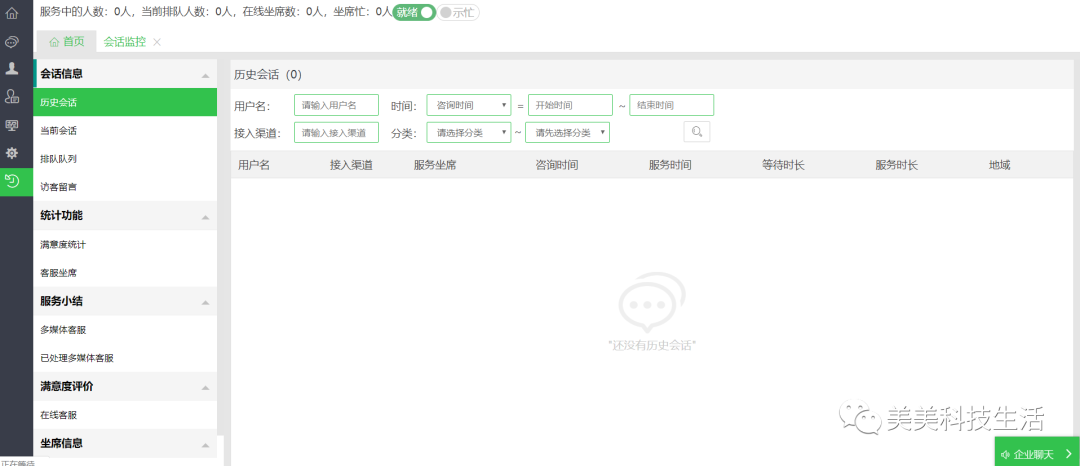Open the home icon in left sidebar
1080x466 pixels.
click(x=12, y=13)
